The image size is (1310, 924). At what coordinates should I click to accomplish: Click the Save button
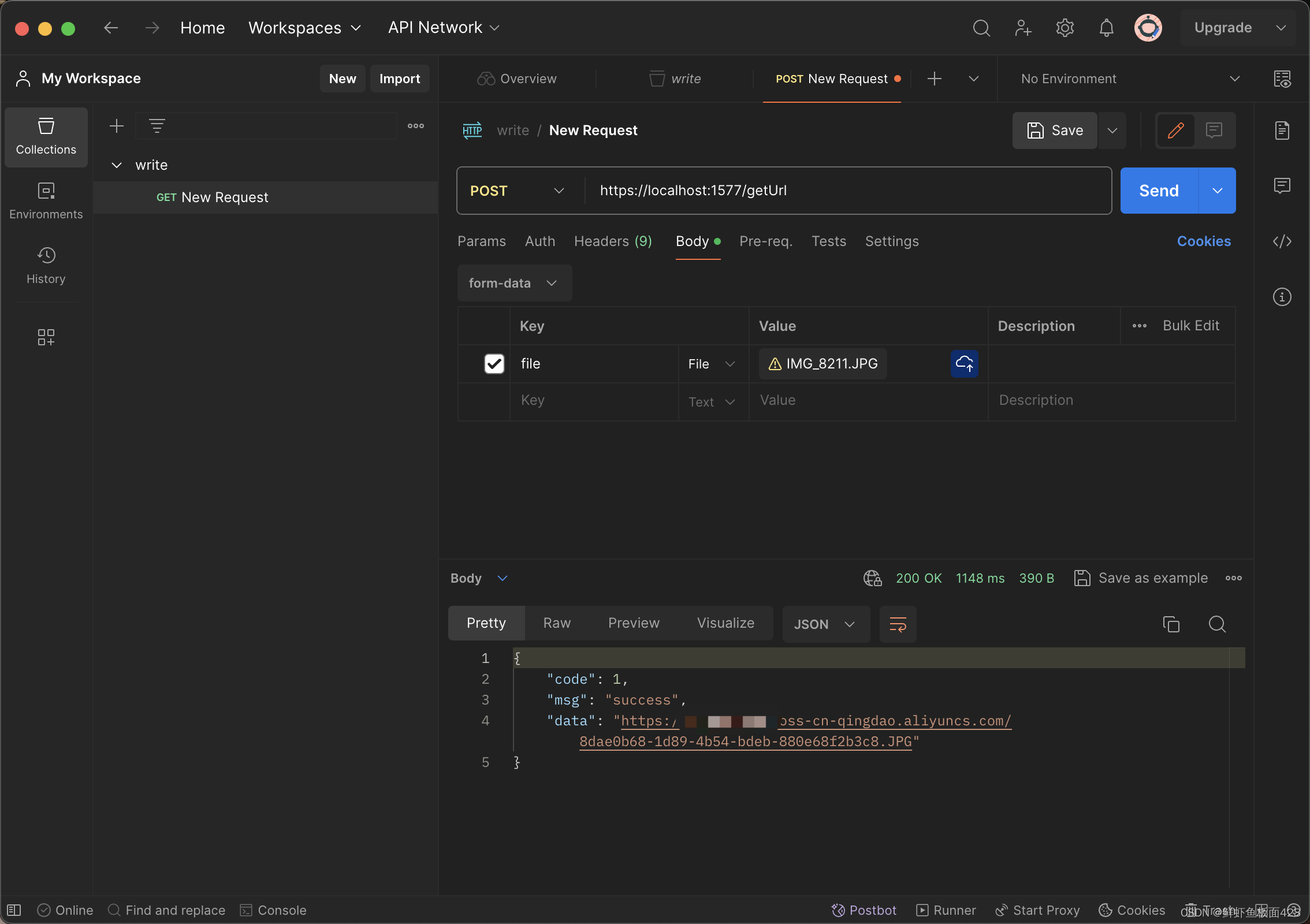[x=1055, y=131]
